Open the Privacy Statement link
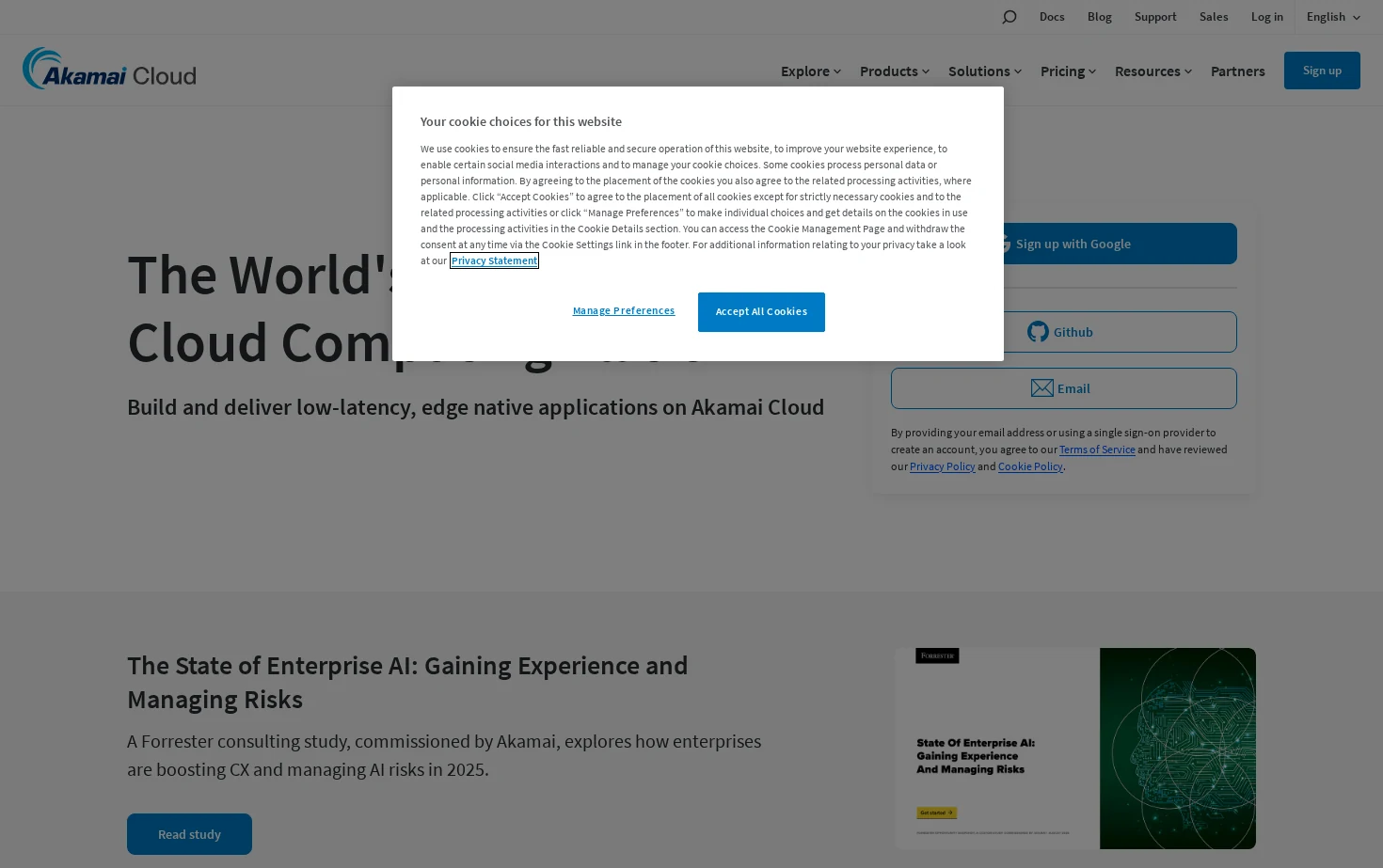This screenshot has width=1383, height=868. [494, 260]
